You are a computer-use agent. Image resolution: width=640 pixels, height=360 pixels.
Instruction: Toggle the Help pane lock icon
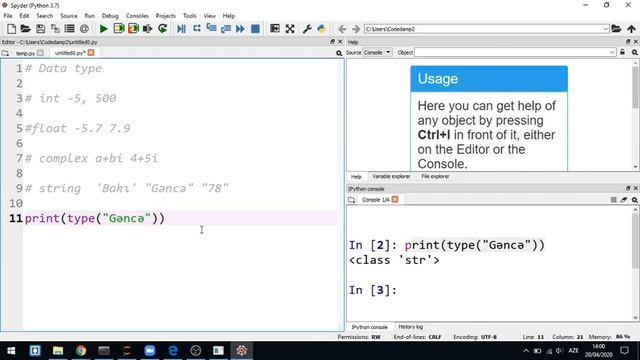coord(622,52)
